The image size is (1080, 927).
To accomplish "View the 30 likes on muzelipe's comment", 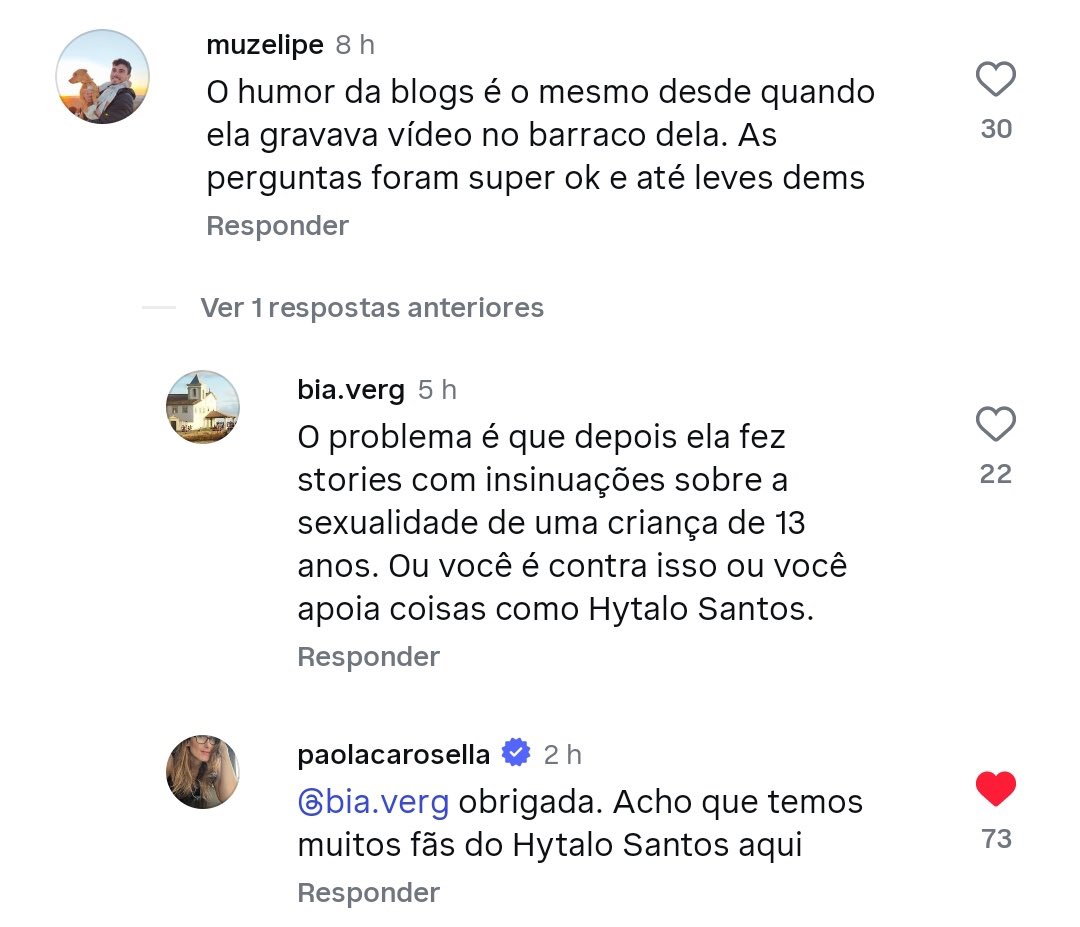I will [996, 129].
